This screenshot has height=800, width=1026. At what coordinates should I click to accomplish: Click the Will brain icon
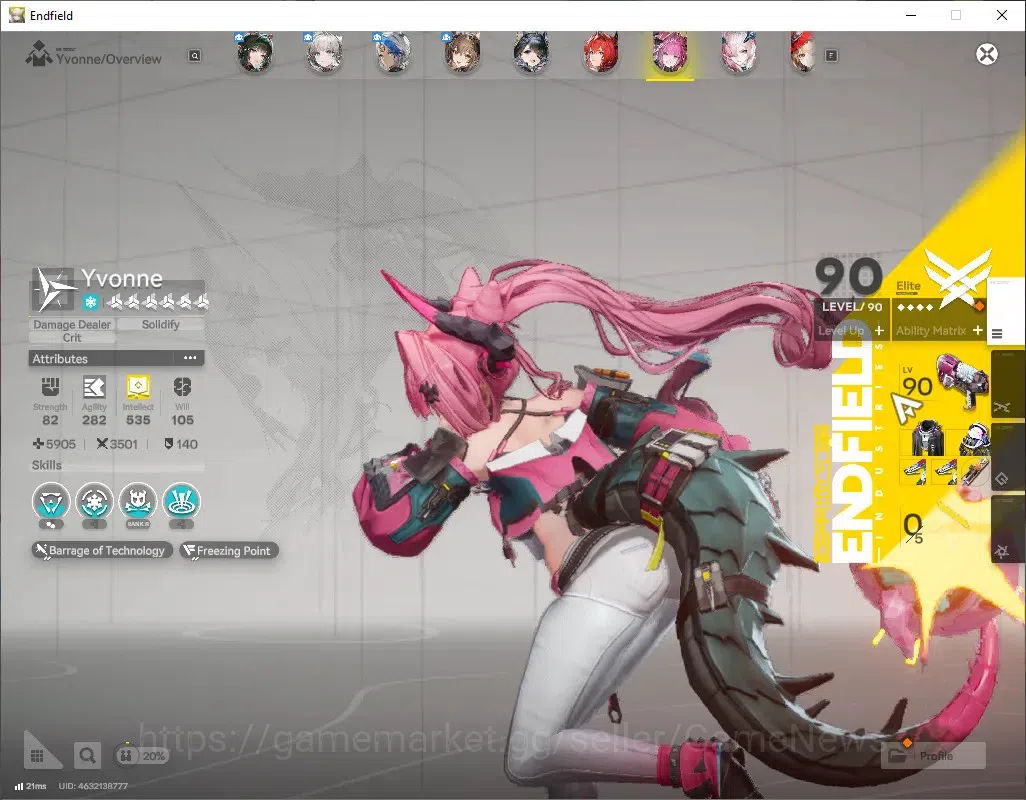[x=182, y=388]
